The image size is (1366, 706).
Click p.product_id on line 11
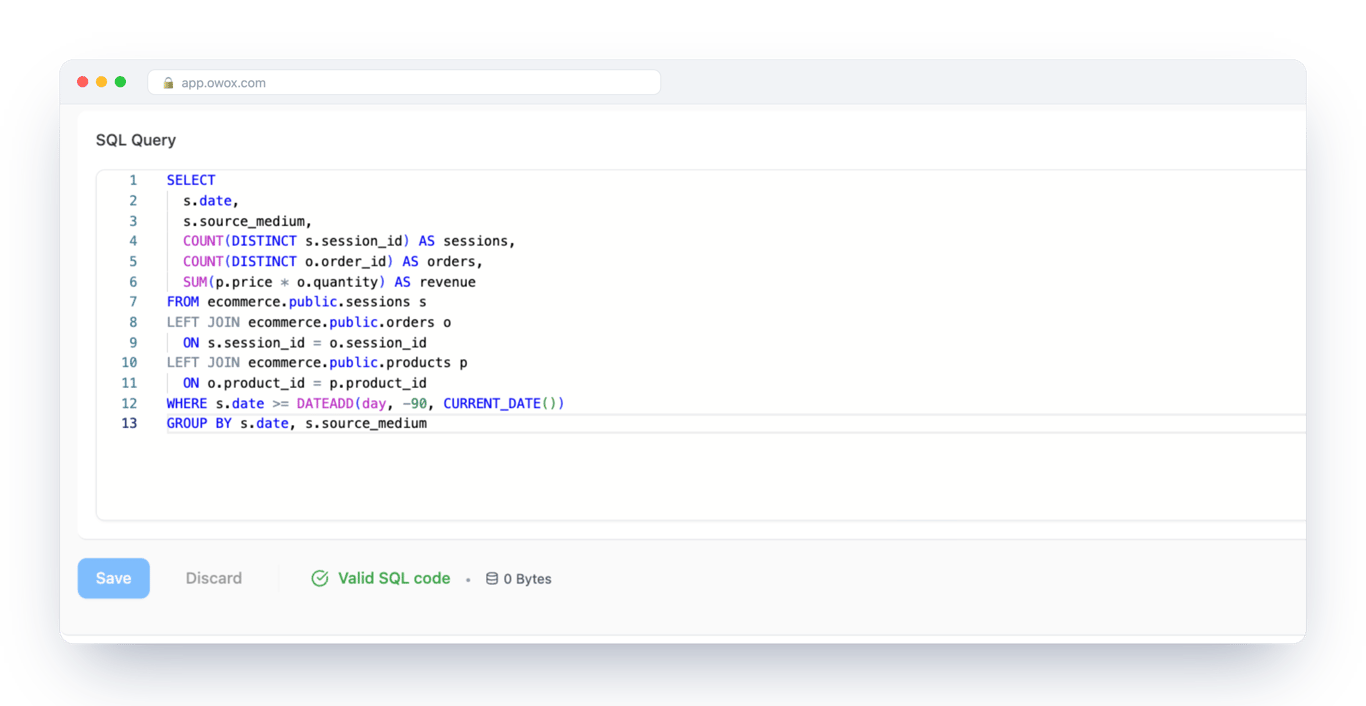click(378, 383)
